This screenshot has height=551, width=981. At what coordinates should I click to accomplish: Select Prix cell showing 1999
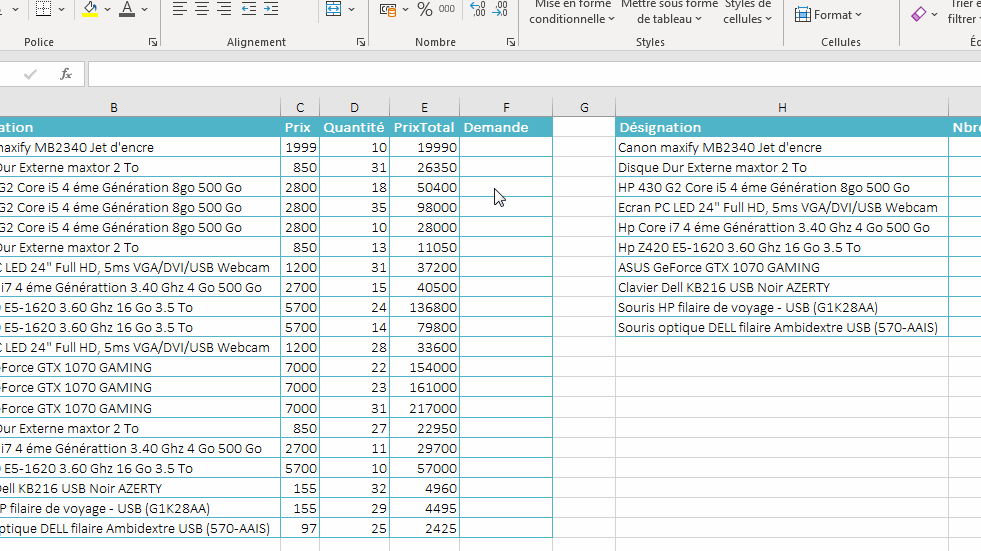point(300,147)
